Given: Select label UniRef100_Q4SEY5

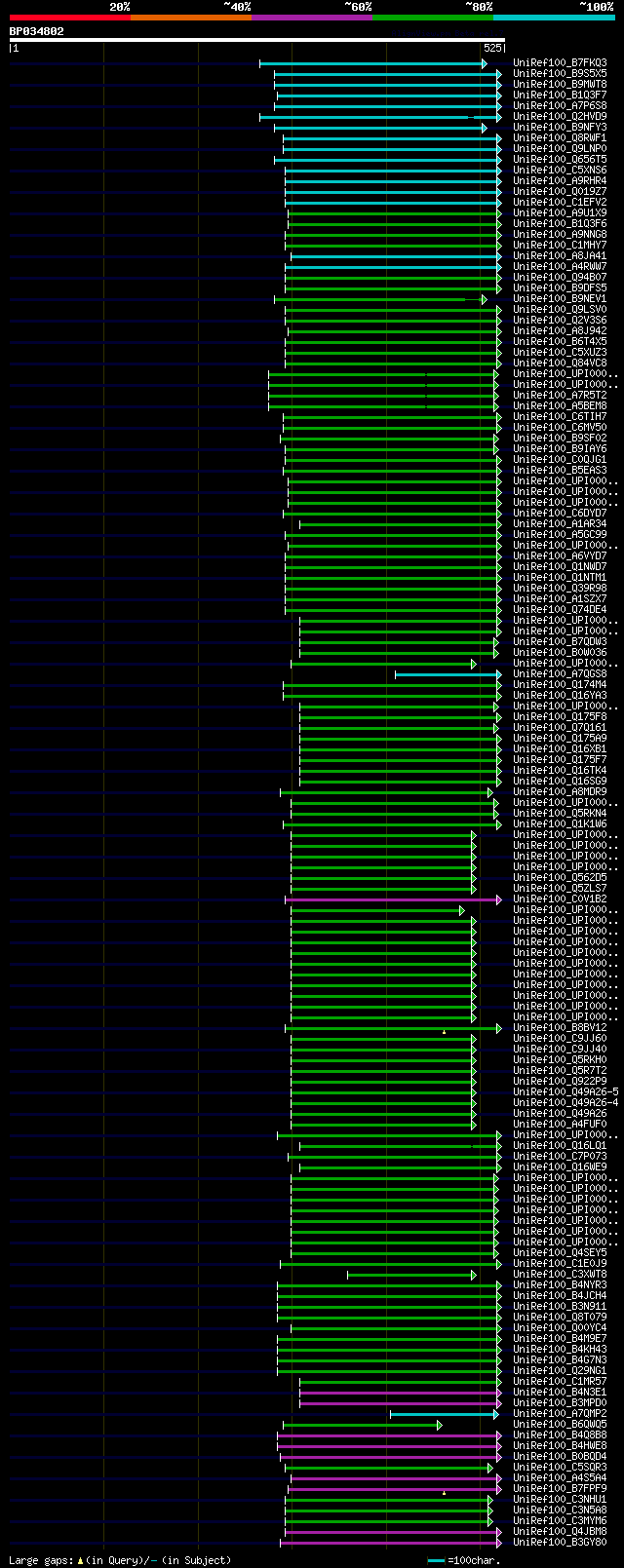Looking at the screenshot, I should [x=560, y=1253].
